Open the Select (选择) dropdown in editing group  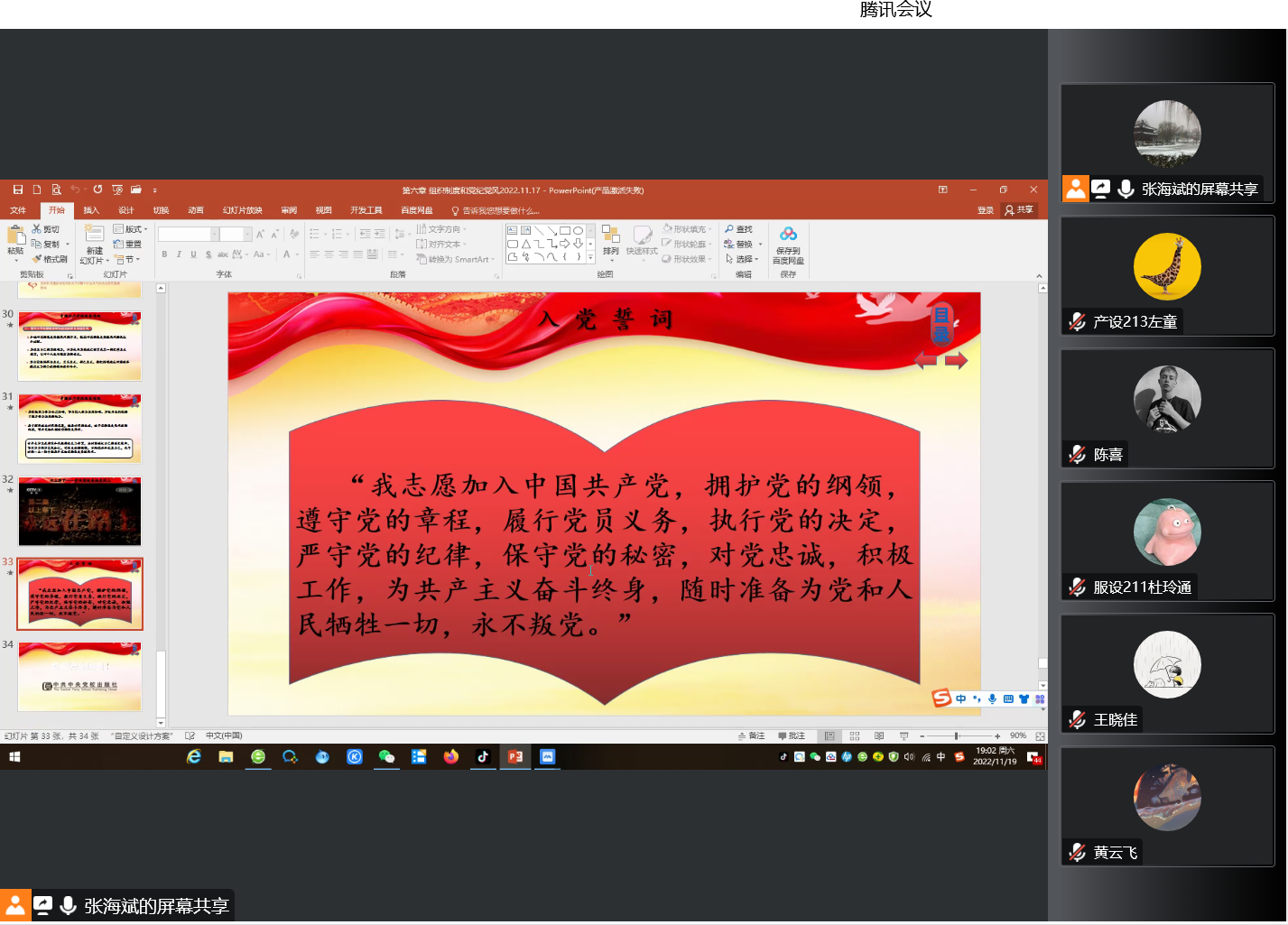coord(744,259)
